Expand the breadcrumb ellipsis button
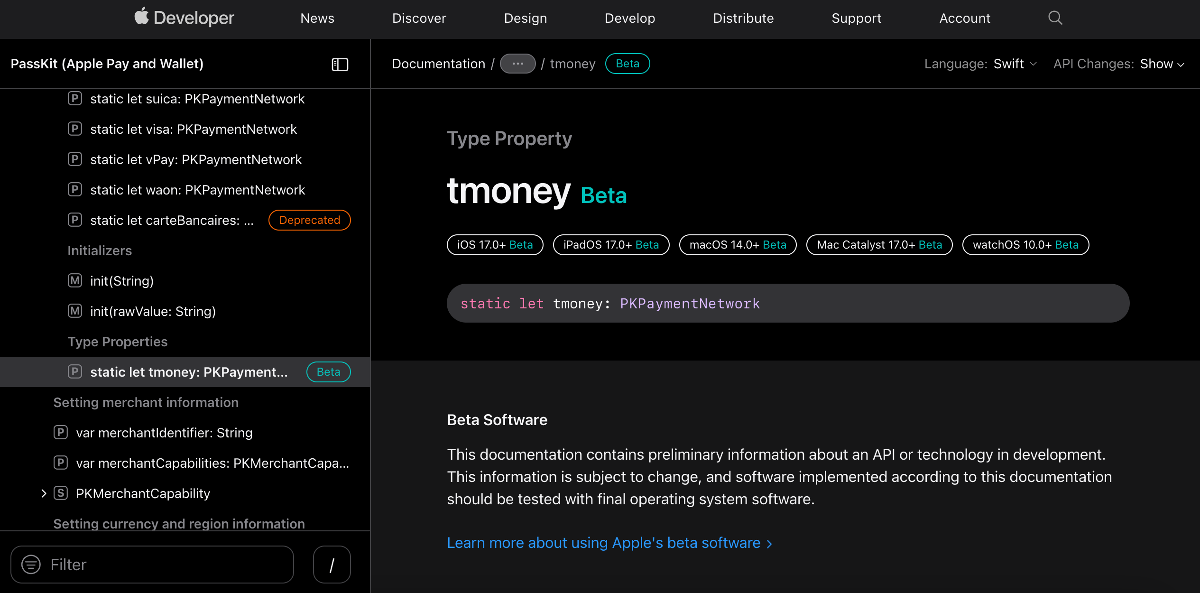The image size is (1200, 593). (x=518, y=64)
